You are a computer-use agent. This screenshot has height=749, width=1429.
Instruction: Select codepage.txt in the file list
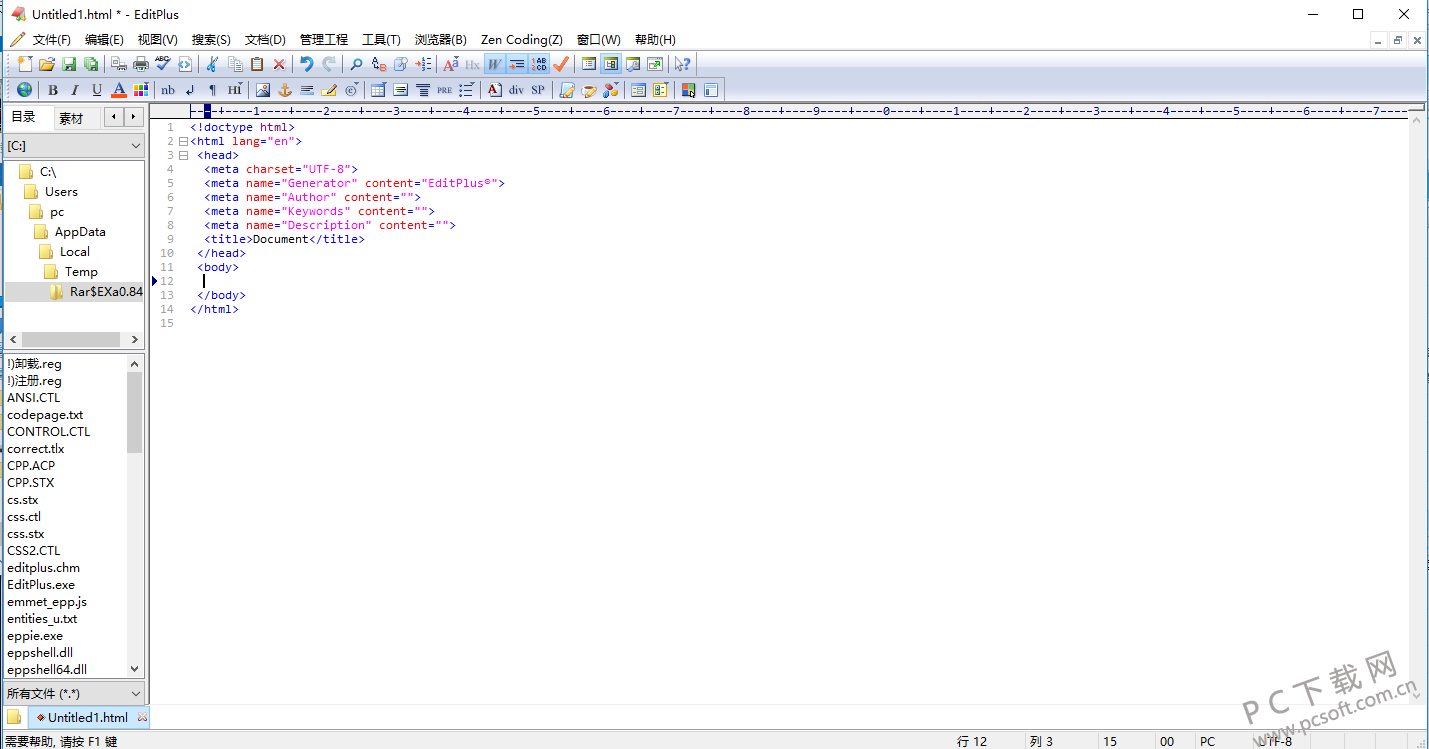pos(45,415)
